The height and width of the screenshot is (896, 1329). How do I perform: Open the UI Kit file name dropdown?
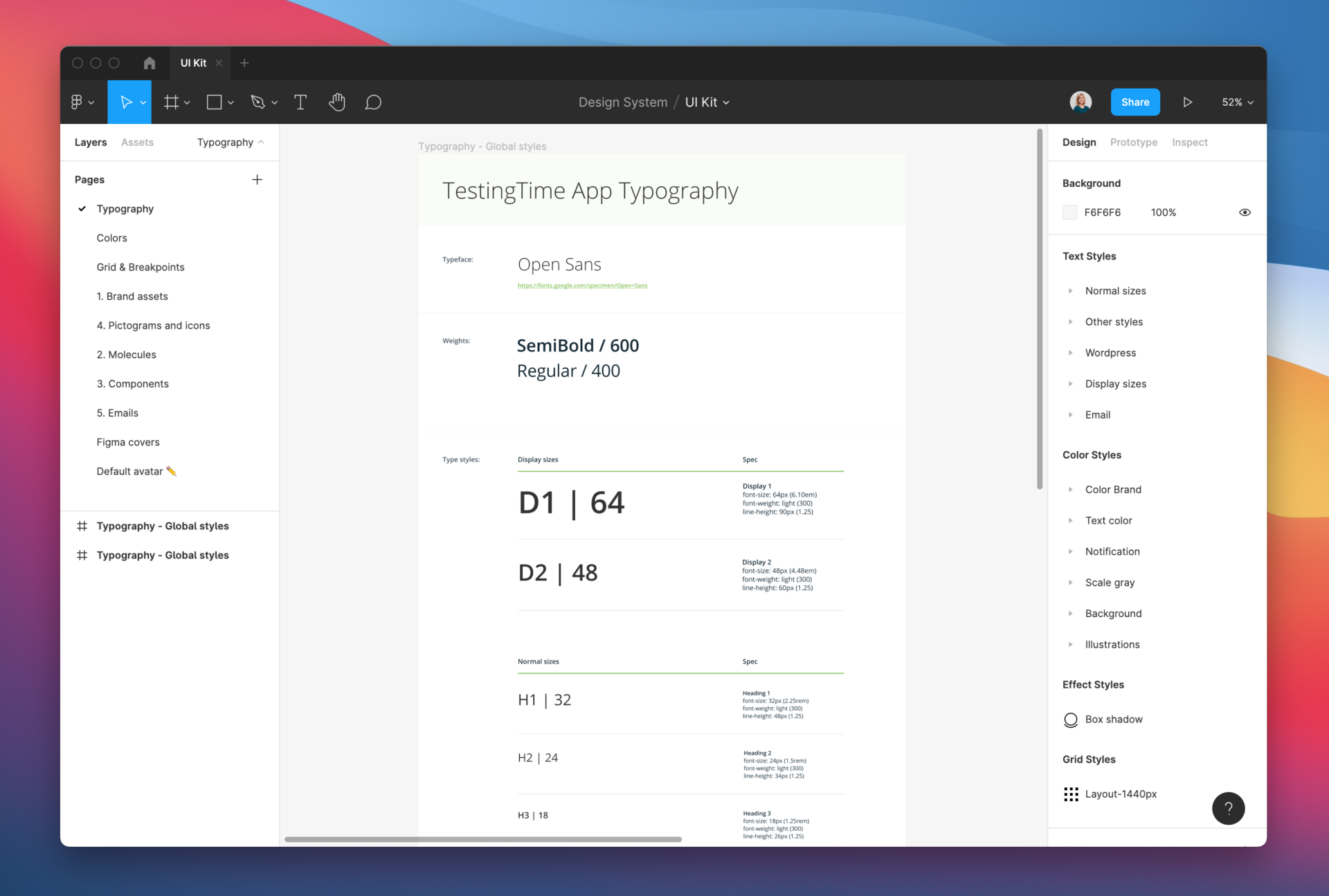[706, 102]
